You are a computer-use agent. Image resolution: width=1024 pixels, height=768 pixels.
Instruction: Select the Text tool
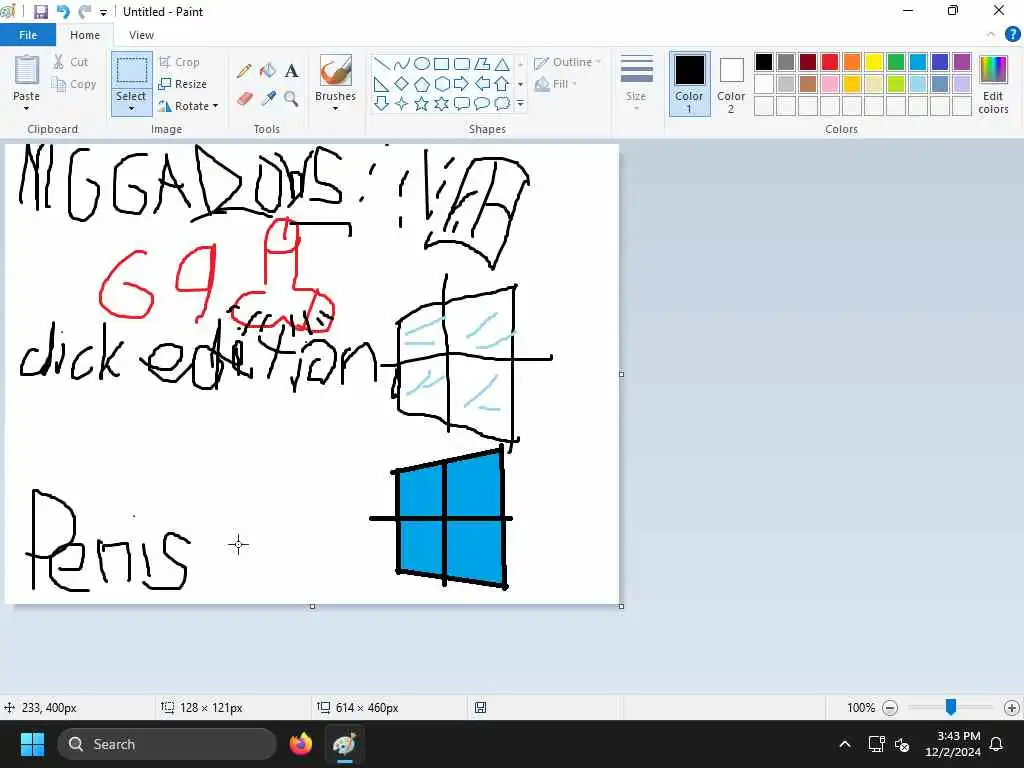[291, 71]
